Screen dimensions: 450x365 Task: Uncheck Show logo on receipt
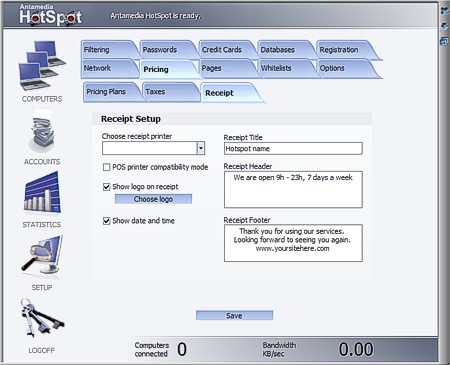pyautogui.click(x=106, y=187)
